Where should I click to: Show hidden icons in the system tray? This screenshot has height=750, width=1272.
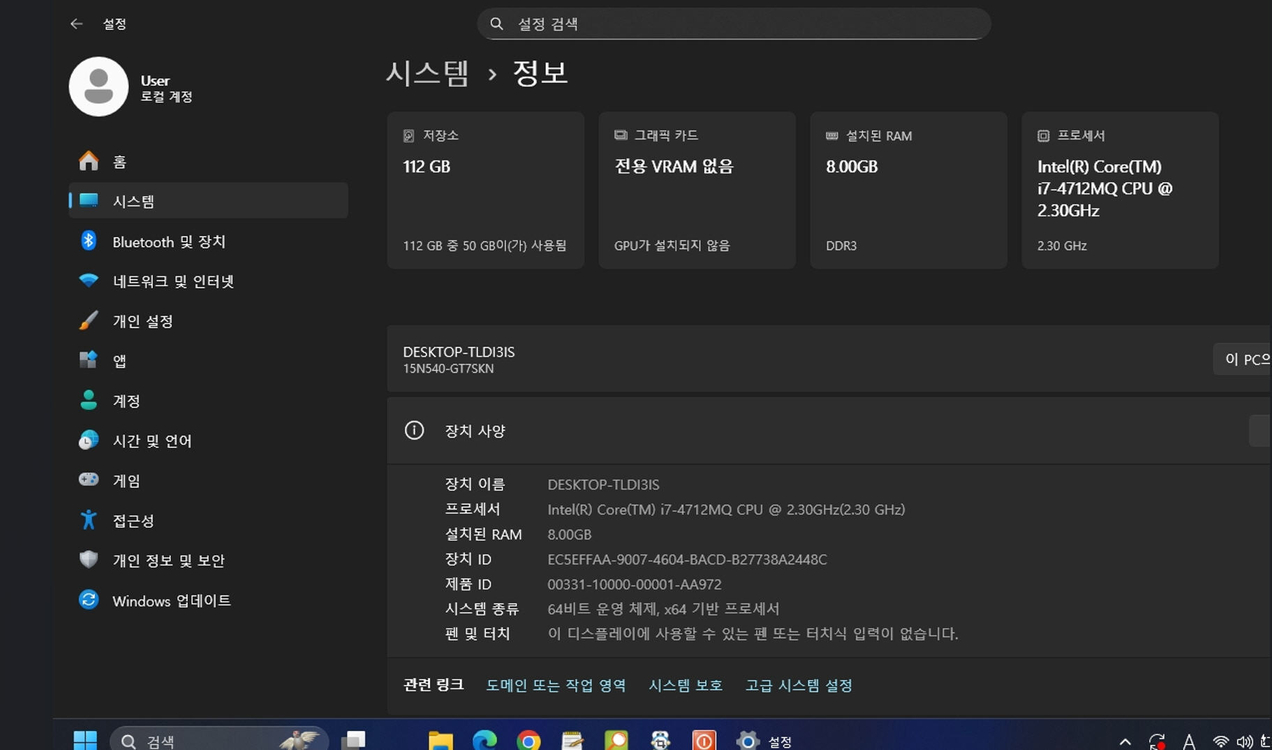point(1124,742)
